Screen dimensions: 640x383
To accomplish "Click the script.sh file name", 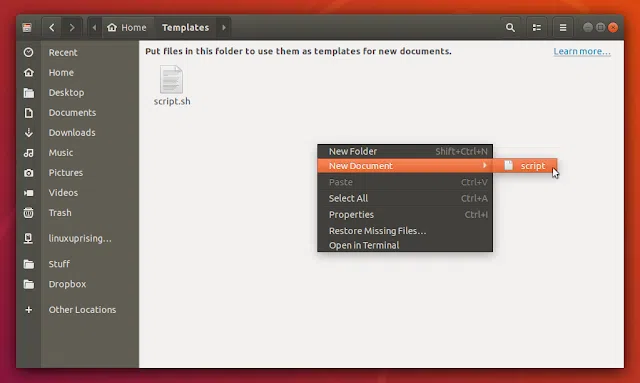I will pyautogui.click(x=172, y=101).
